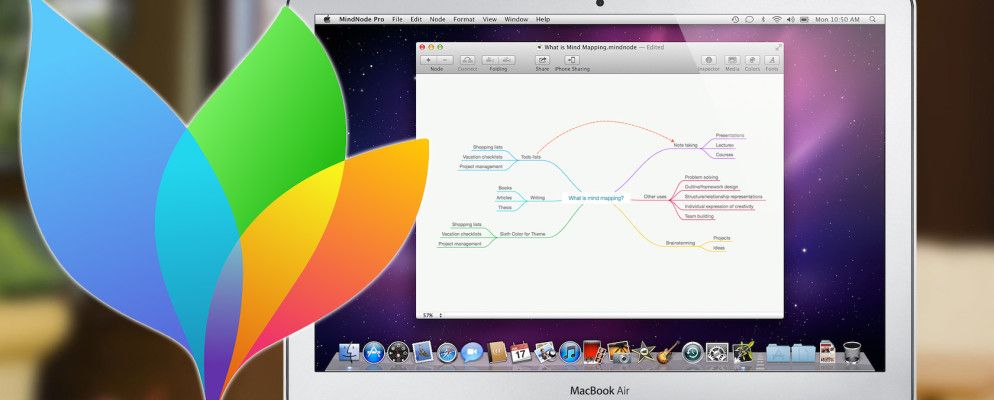The image size is (994, 400).
Task: Open iTunes from the Dock
Action: 570,352
